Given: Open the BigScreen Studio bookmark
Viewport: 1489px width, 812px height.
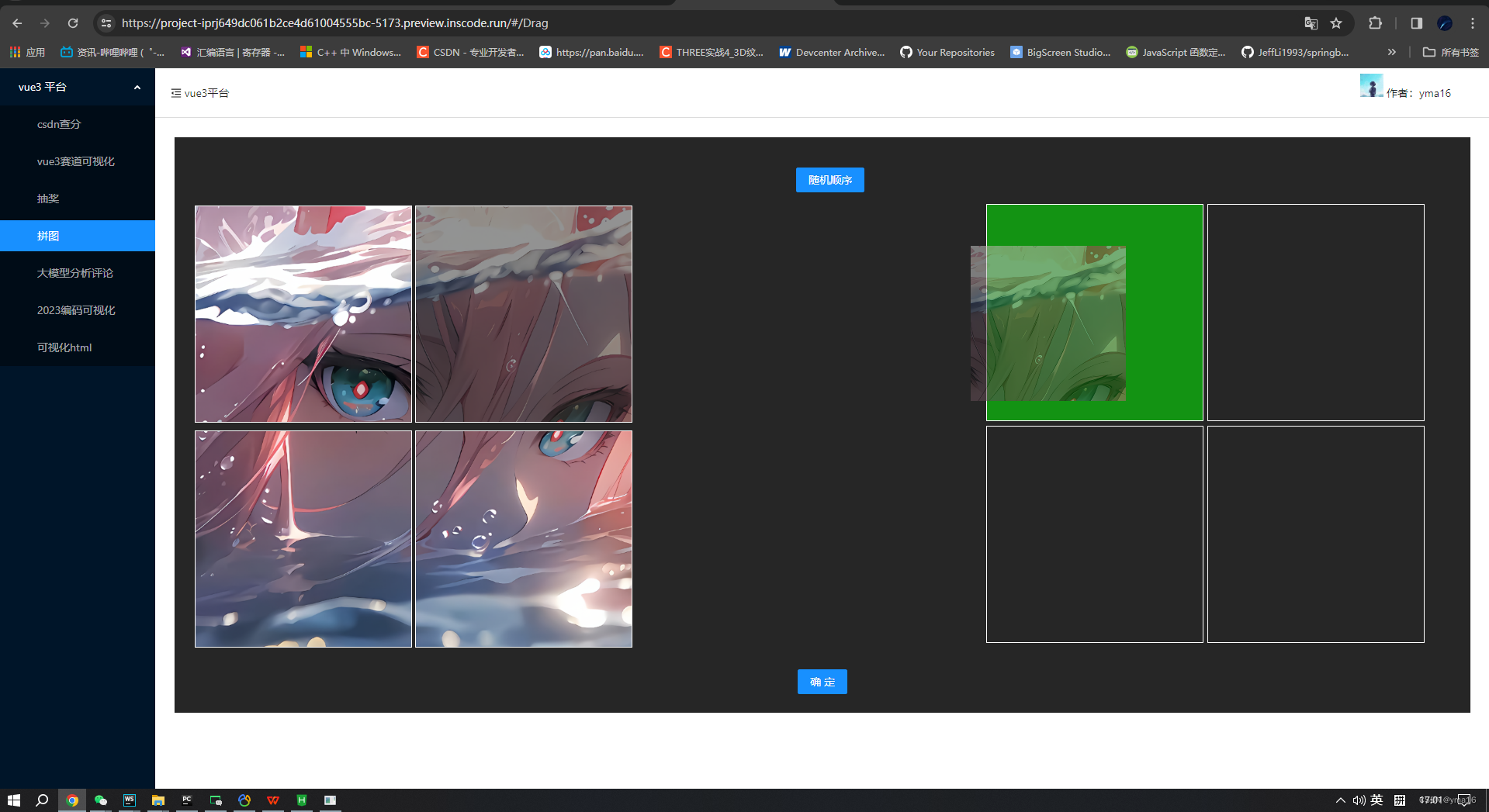Looking at the screenshot, I should [x=1061, y=52].
